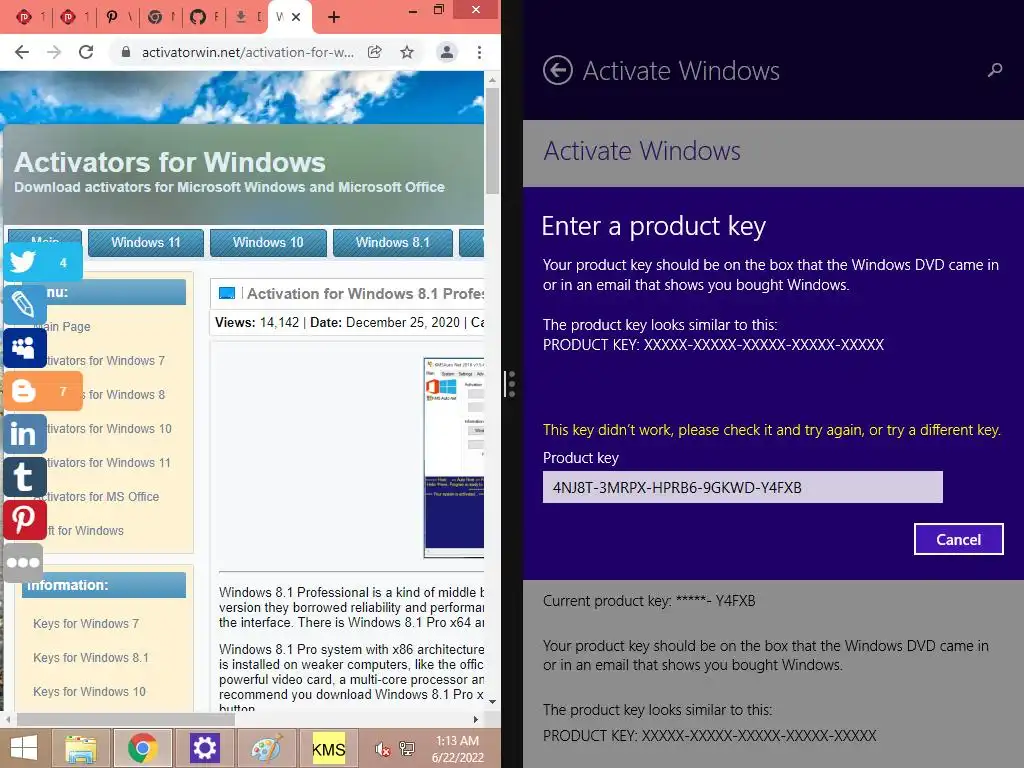1024x768 pixels.
Task: Go back using the Chrome back arrow
Action: [x=22, y=52]
